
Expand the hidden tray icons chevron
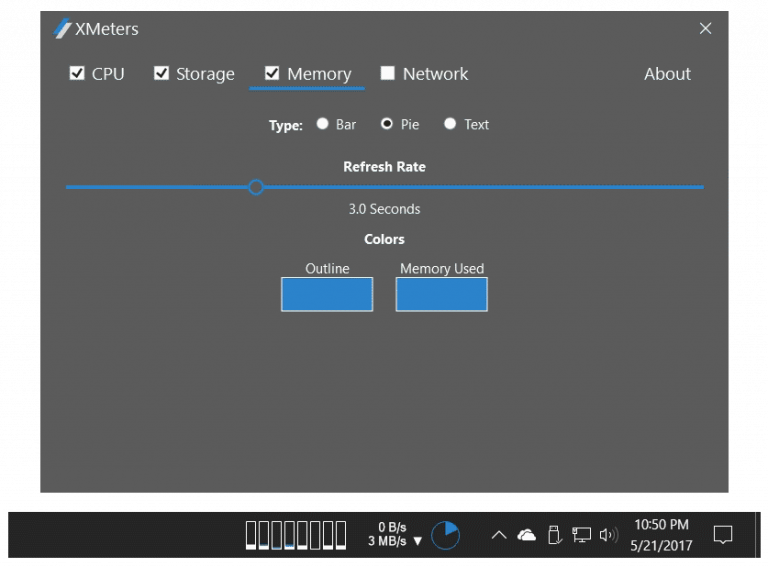tap(498, 535)
